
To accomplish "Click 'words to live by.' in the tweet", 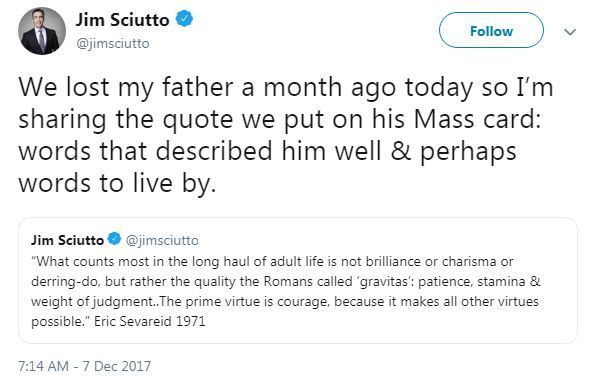I will (117, 183).
